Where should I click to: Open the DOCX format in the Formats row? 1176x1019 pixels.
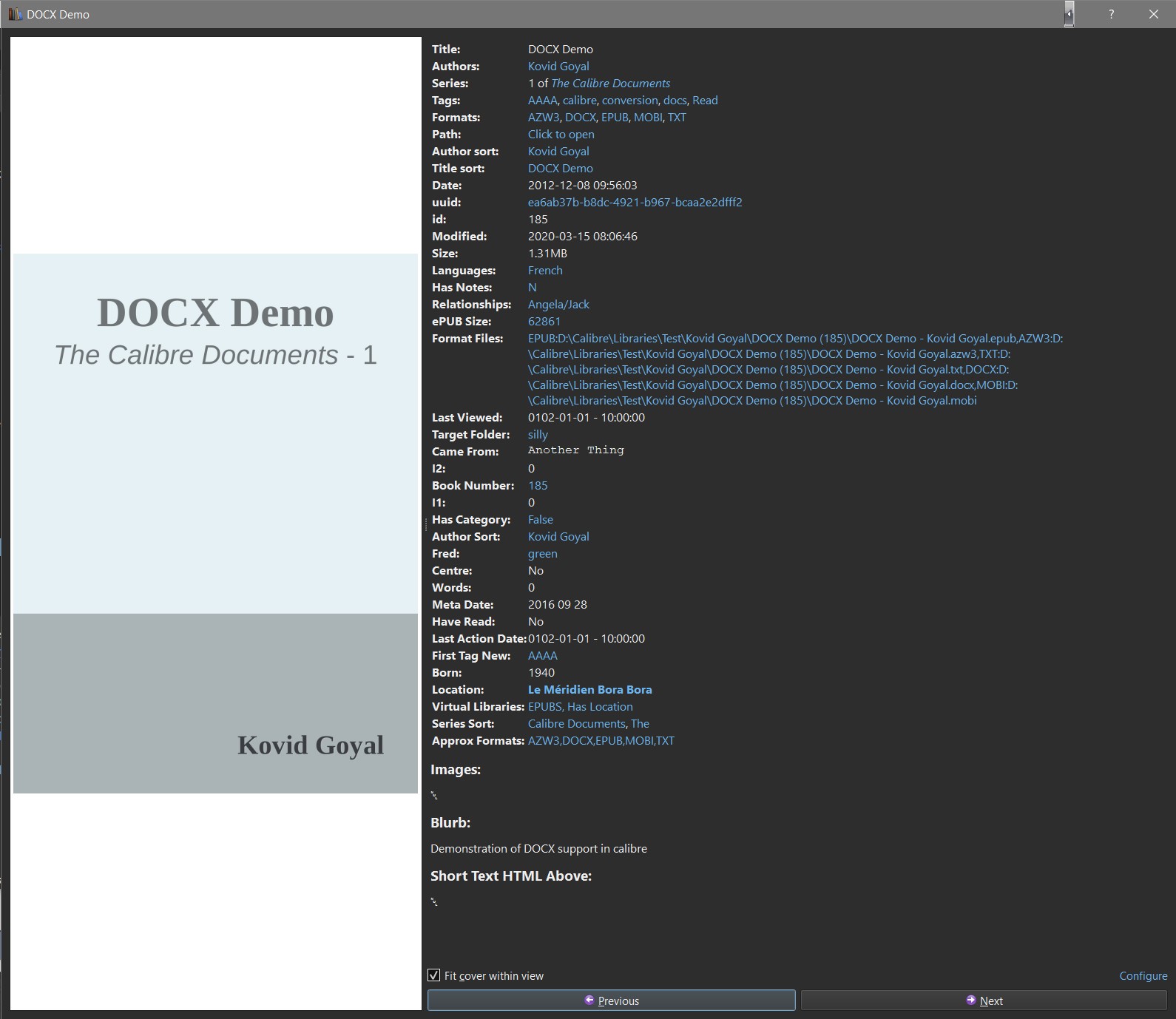581,118
